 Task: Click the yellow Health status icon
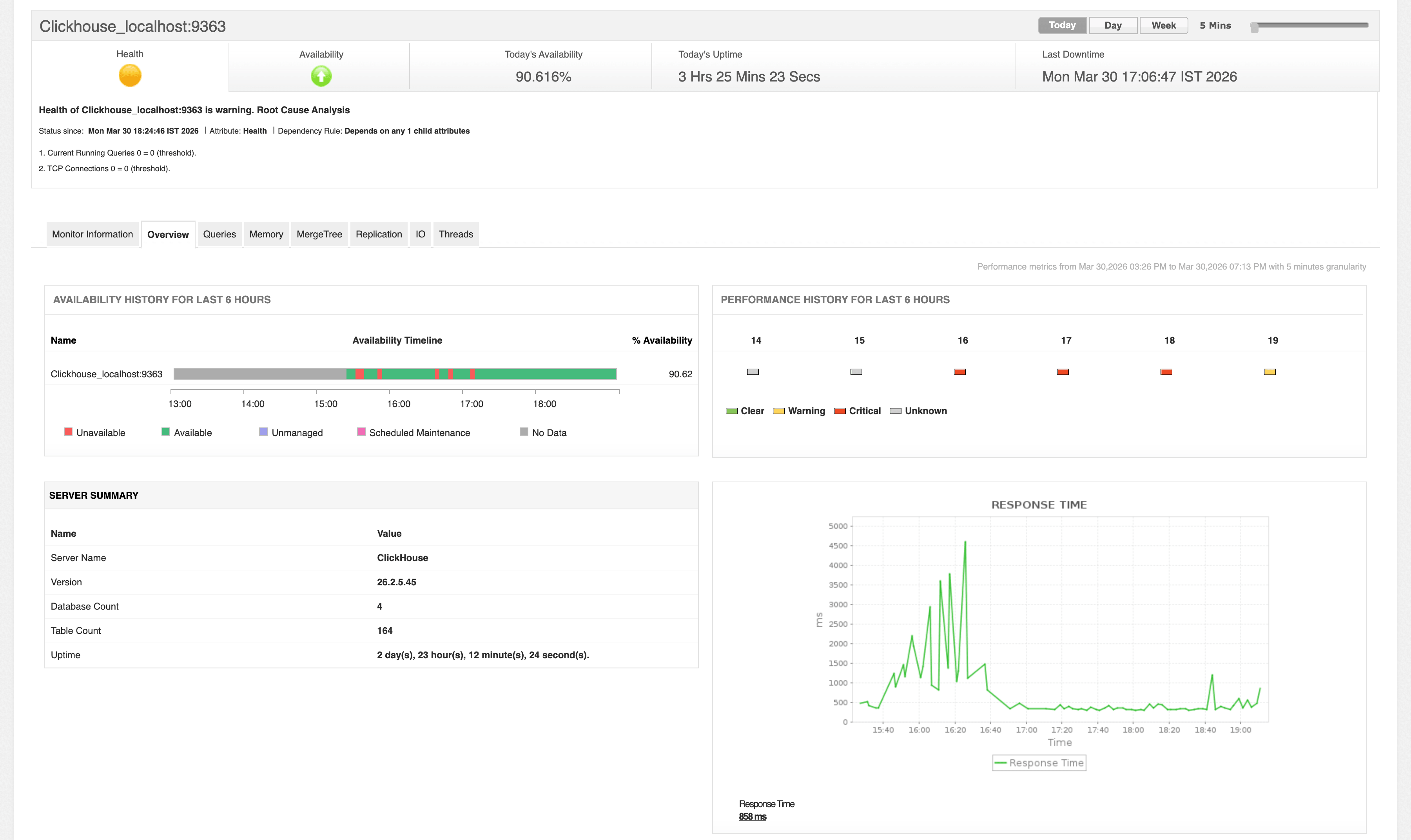click(130, 75)
